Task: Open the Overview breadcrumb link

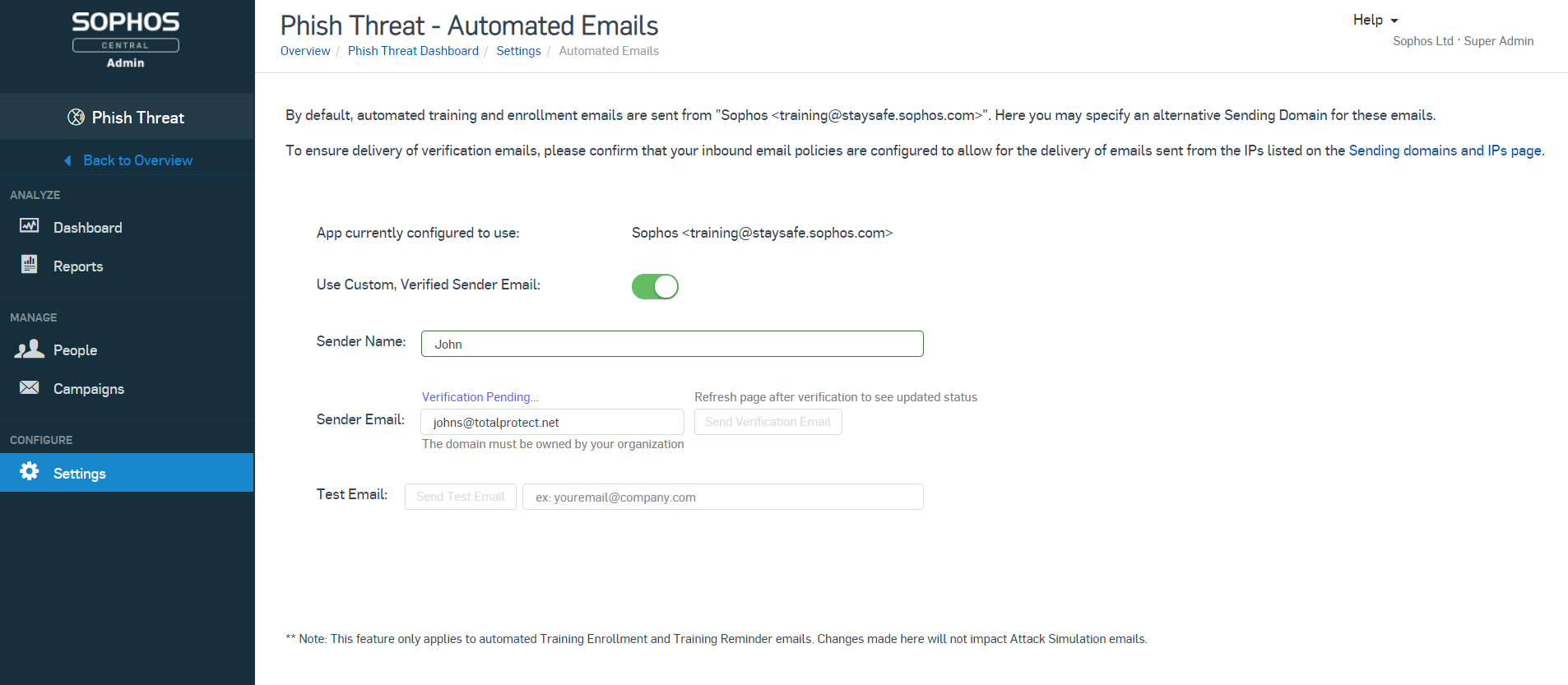Action: coord(305,51)
